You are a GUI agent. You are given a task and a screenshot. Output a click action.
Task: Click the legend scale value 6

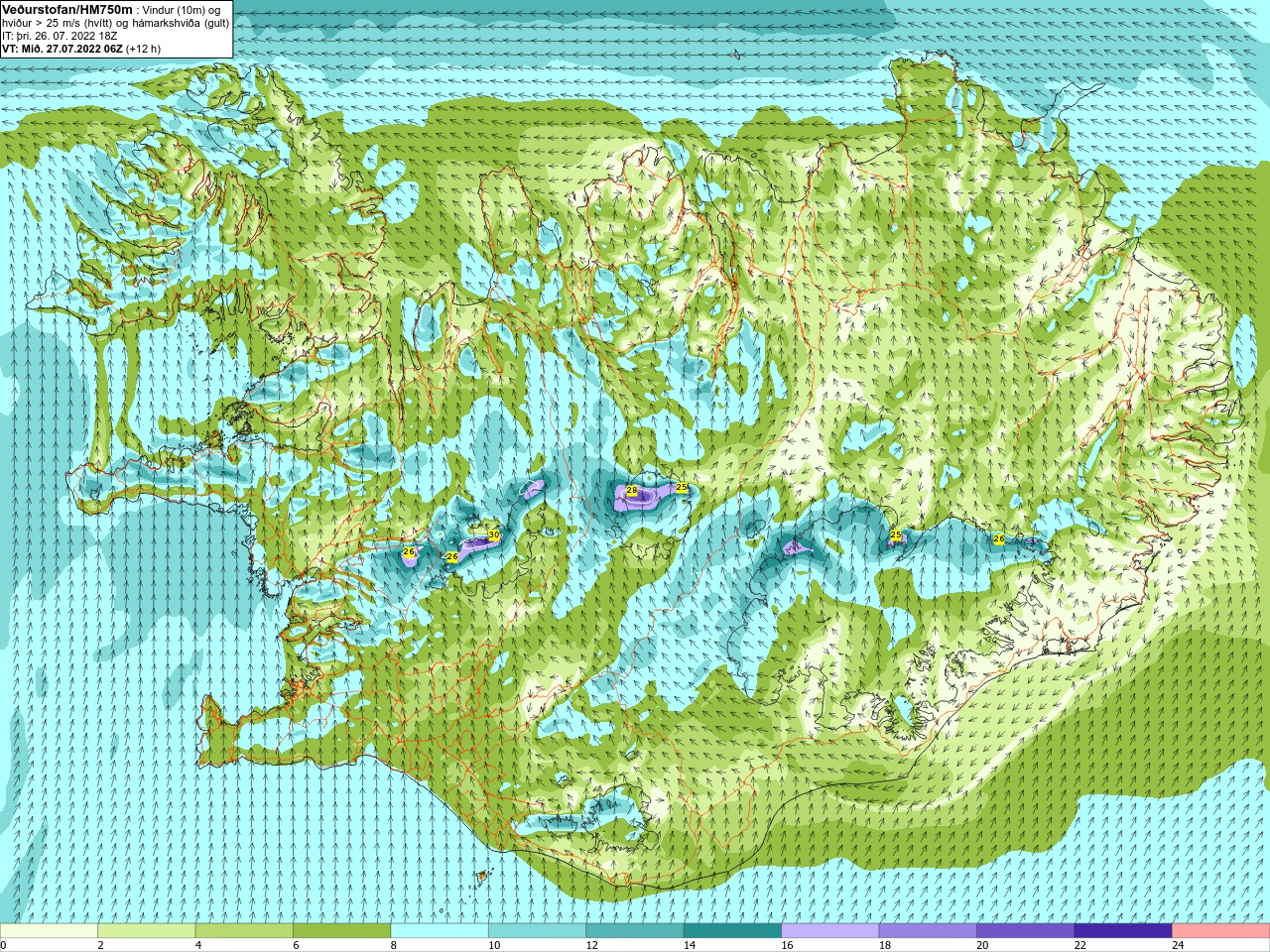click(296, 946)
